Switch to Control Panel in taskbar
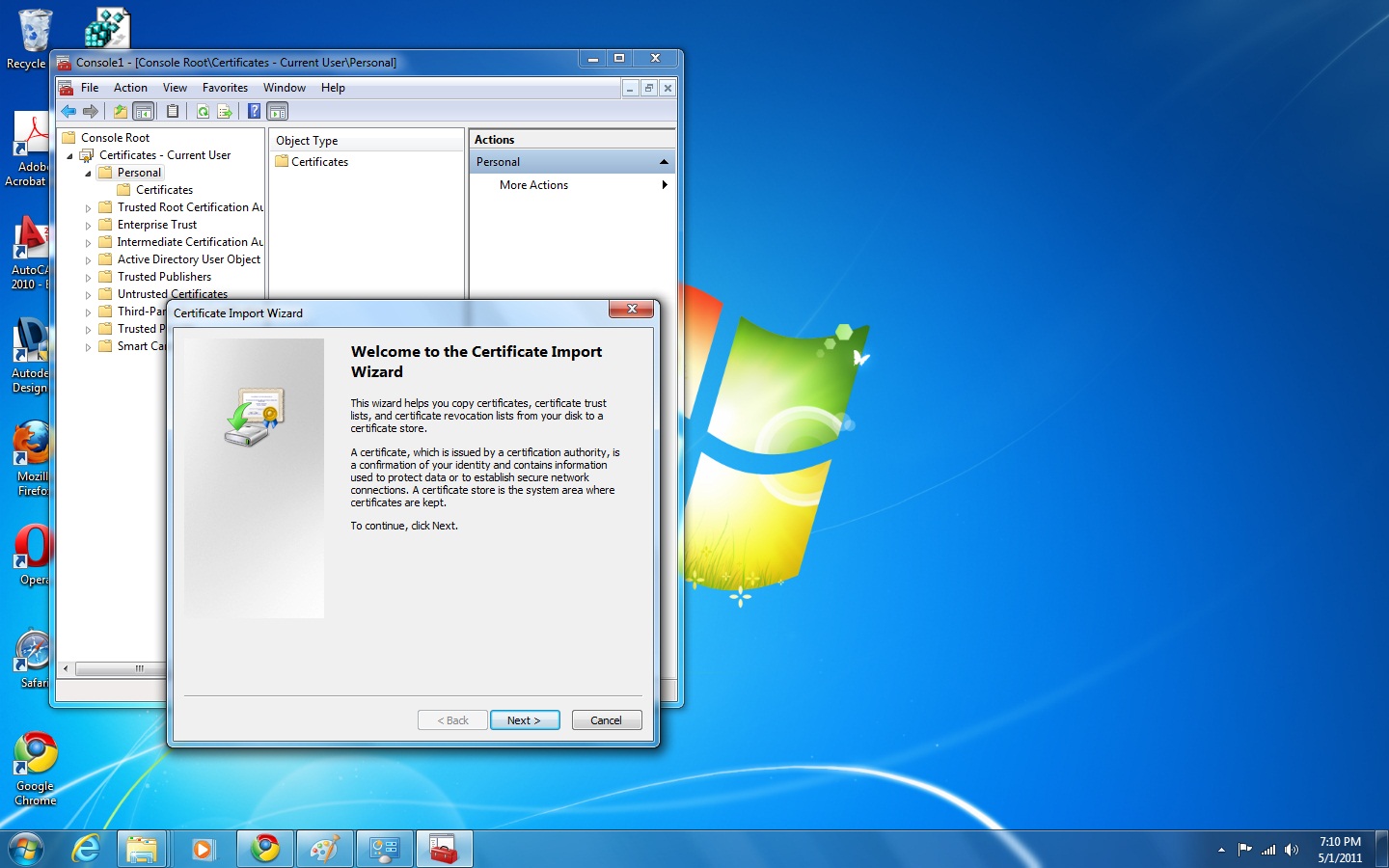This screenshot has width=1389, height=868. [x=385, y=849]
